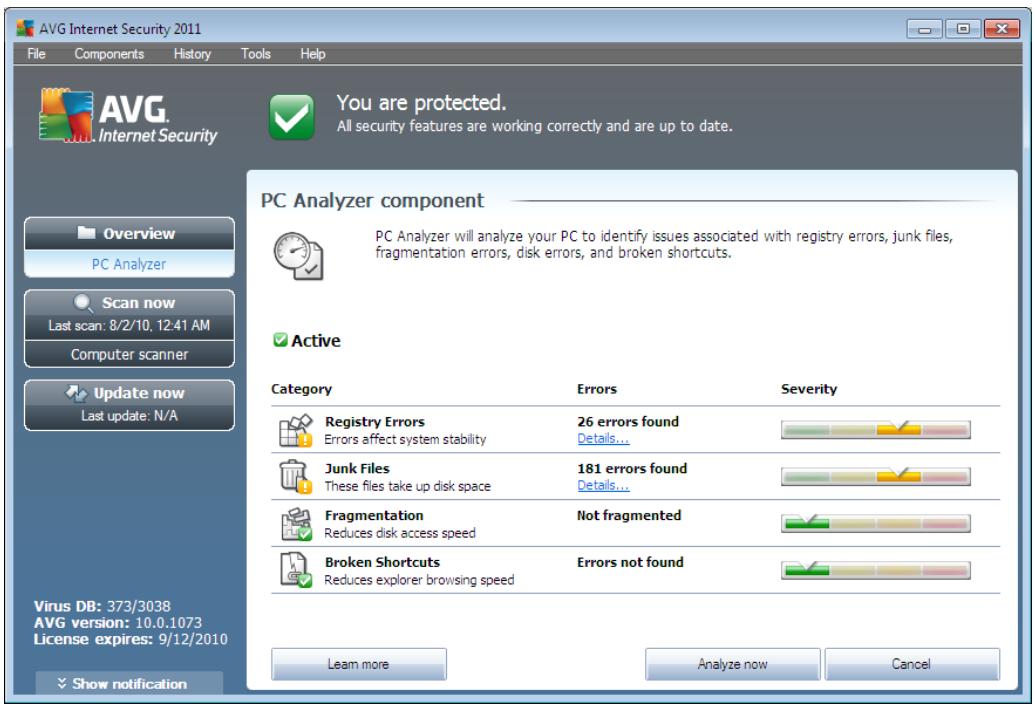Start a scan with Scan now
1034x704 pixels.
point(129,314)
